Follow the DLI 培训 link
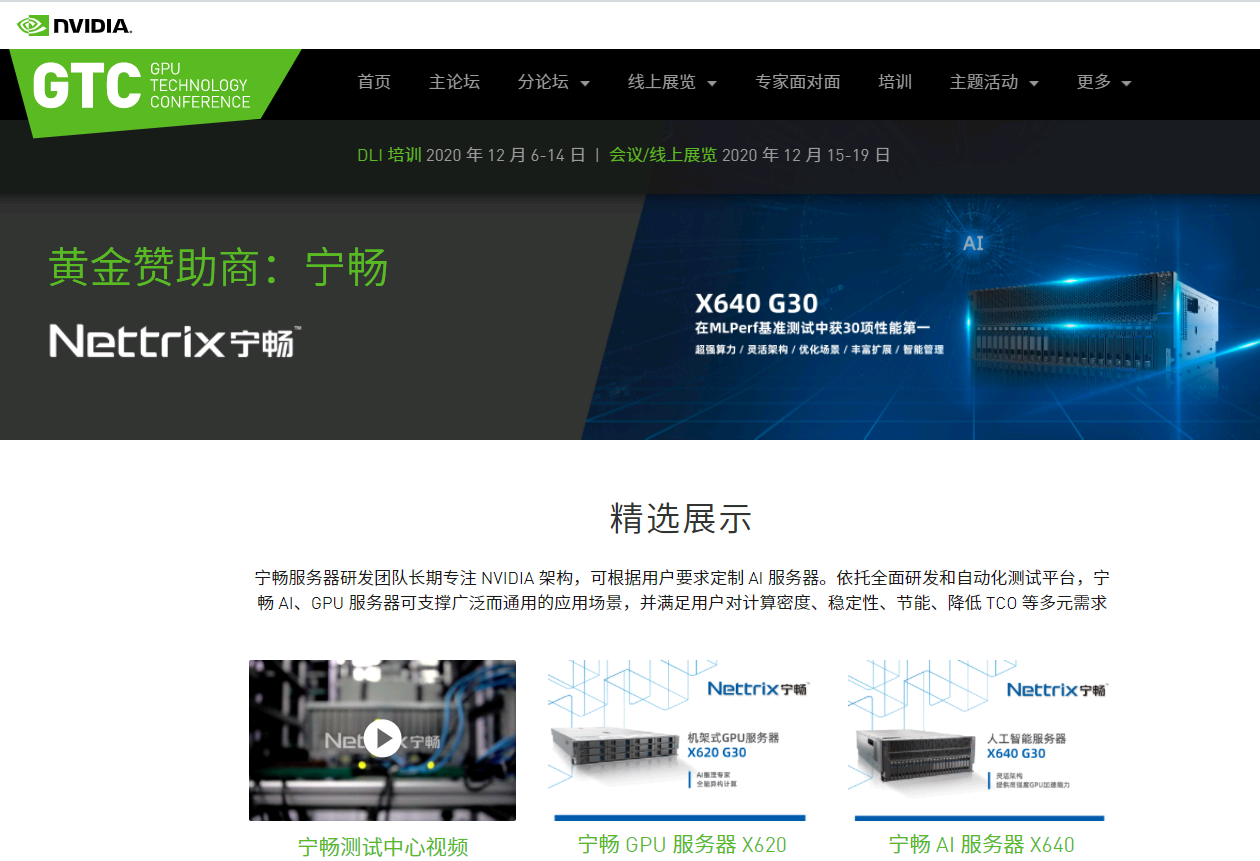 point(389,155)
